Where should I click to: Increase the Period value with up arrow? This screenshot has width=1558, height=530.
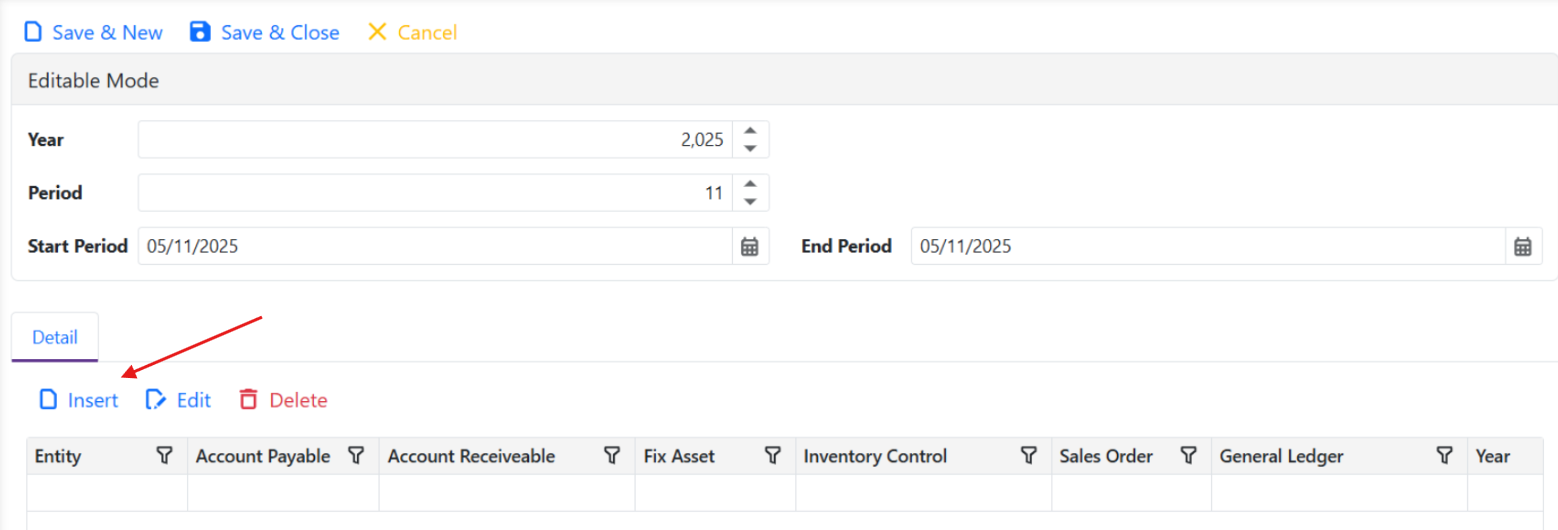[751, 184]
